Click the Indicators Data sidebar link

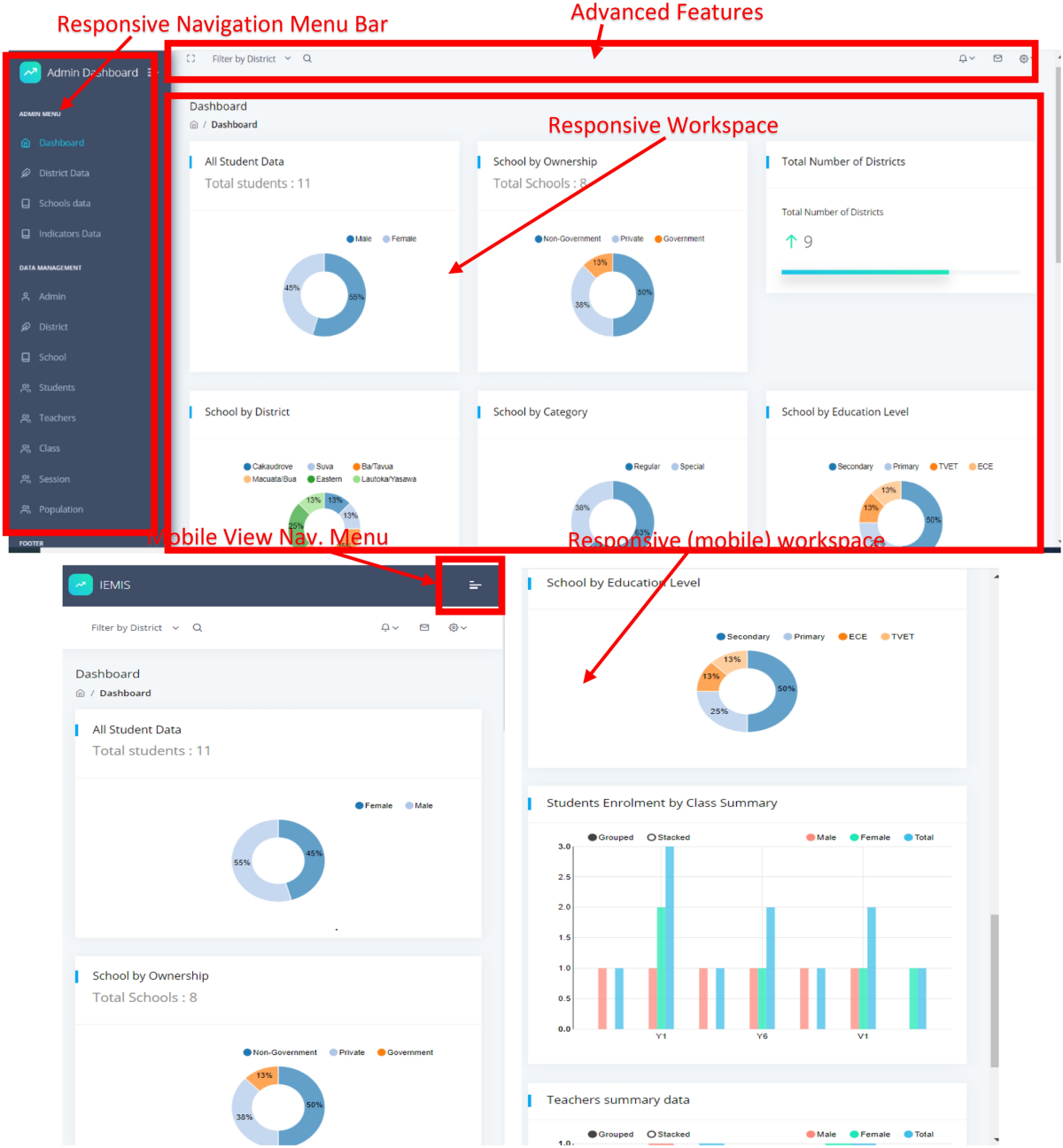[70, 234]
